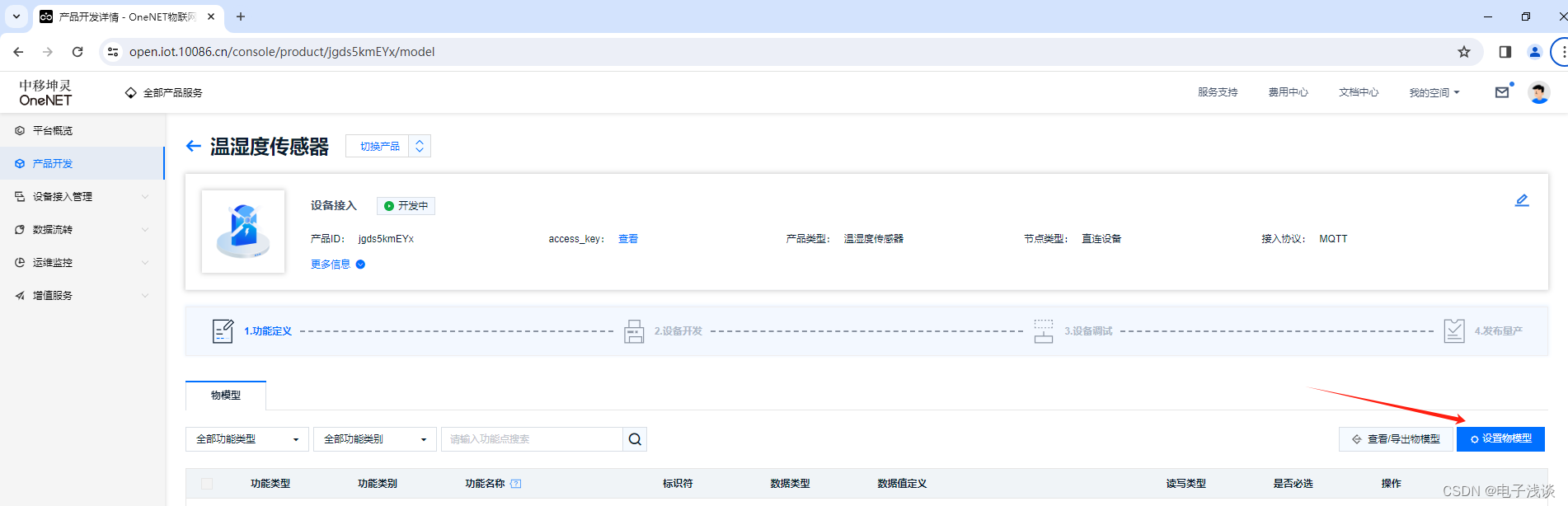
Task: Click the help icon beside 功能名称
Action: click(516, 484)
